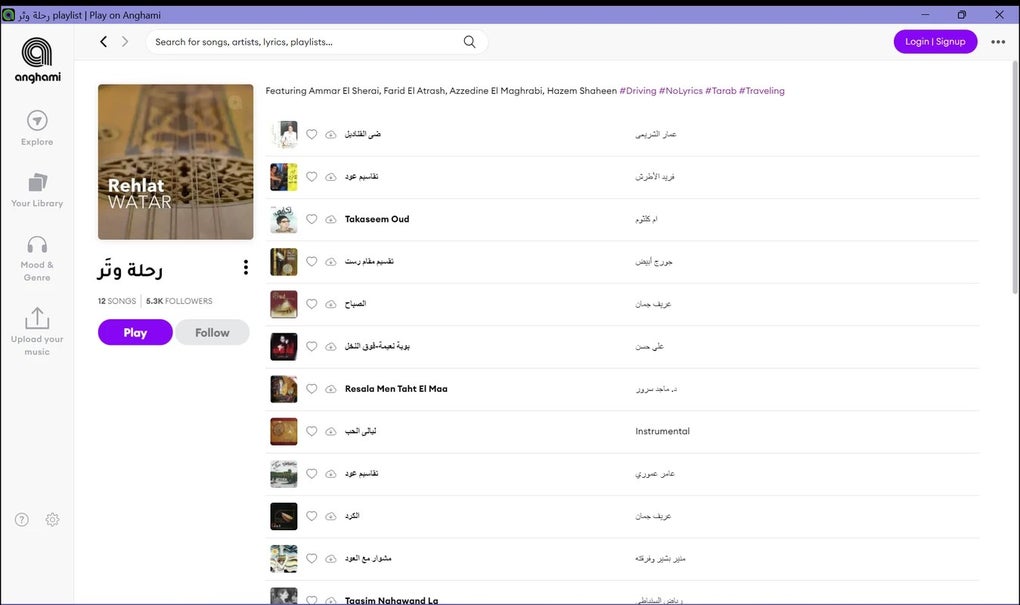Download the song Takaseem Oud via cloud icon
The height and width of the screenshot is (605, 1020).
click(331, 219)
